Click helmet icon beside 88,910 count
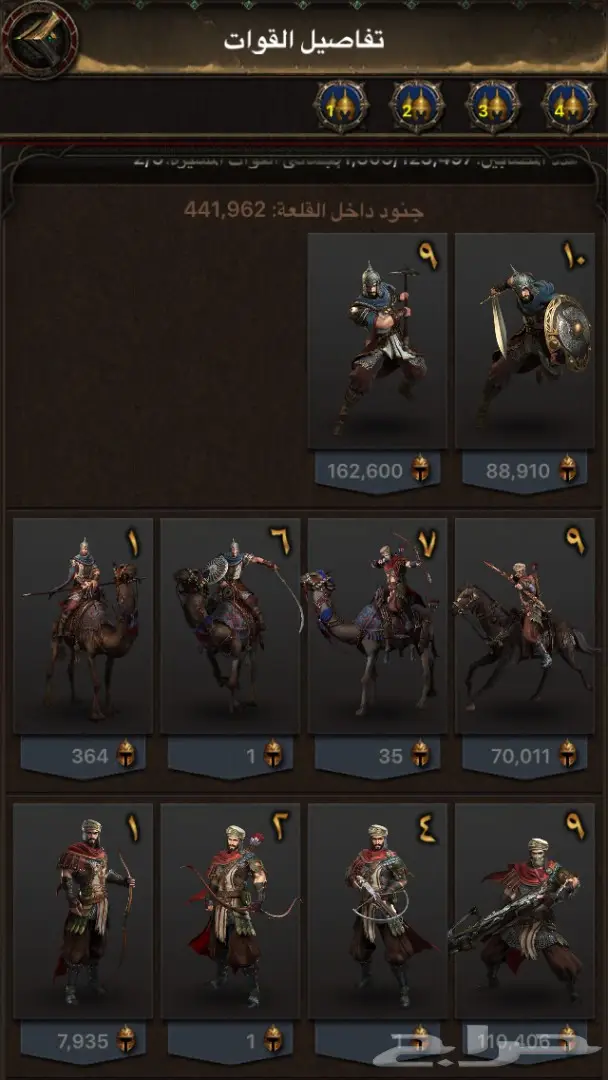Image resolution: width=608 pixels, height=1080 pixels. pos(567,471)
